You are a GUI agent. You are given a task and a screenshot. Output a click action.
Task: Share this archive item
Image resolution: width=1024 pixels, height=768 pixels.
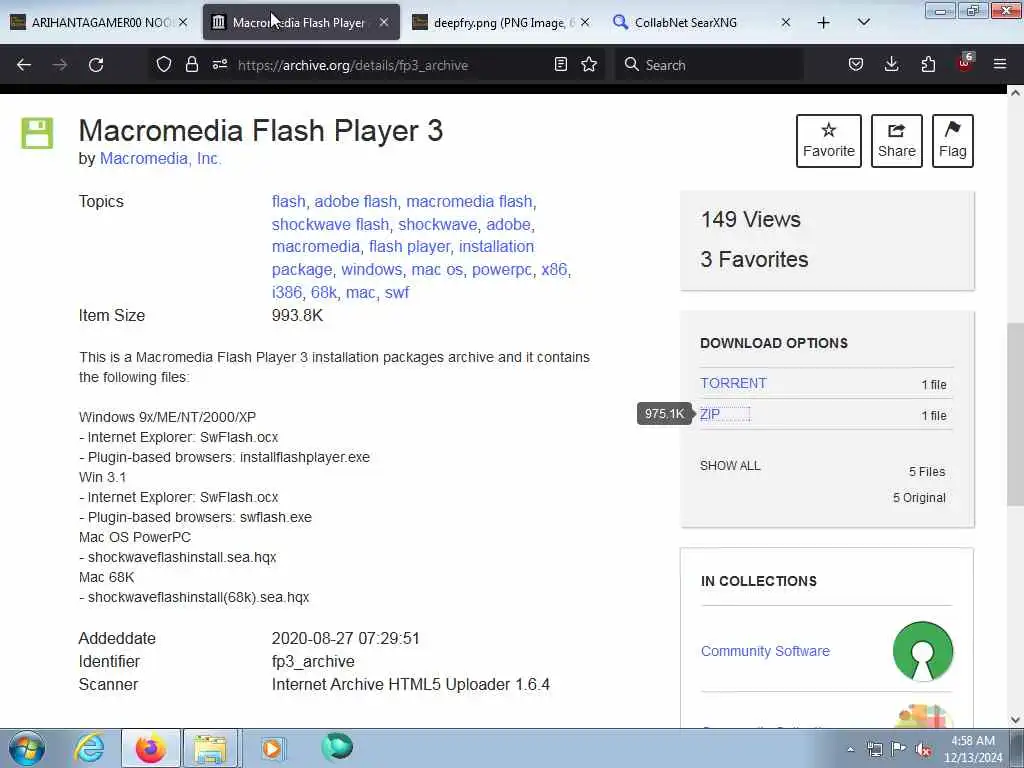[897, 141]
